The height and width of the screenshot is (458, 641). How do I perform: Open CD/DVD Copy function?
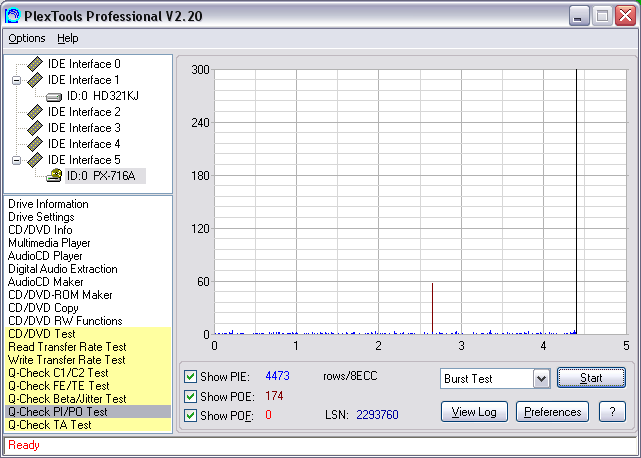pos(43,308)
